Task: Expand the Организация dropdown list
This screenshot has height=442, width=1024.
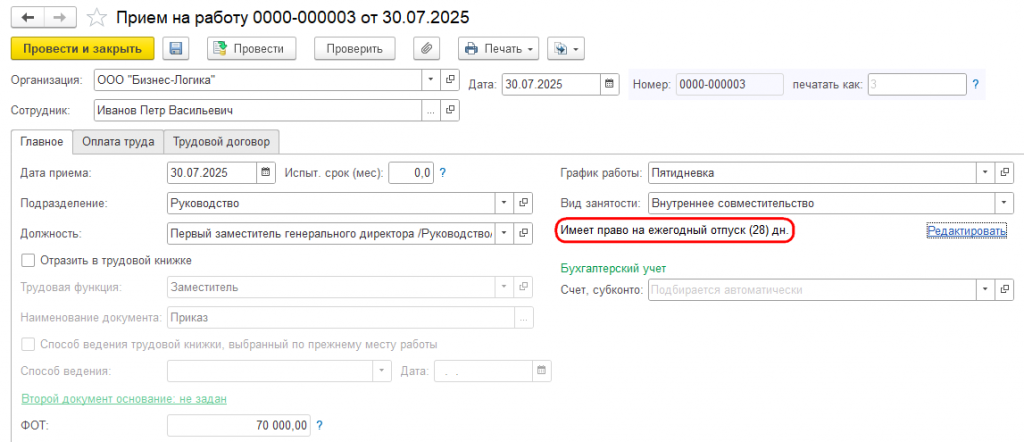Action: pos(431,80)
